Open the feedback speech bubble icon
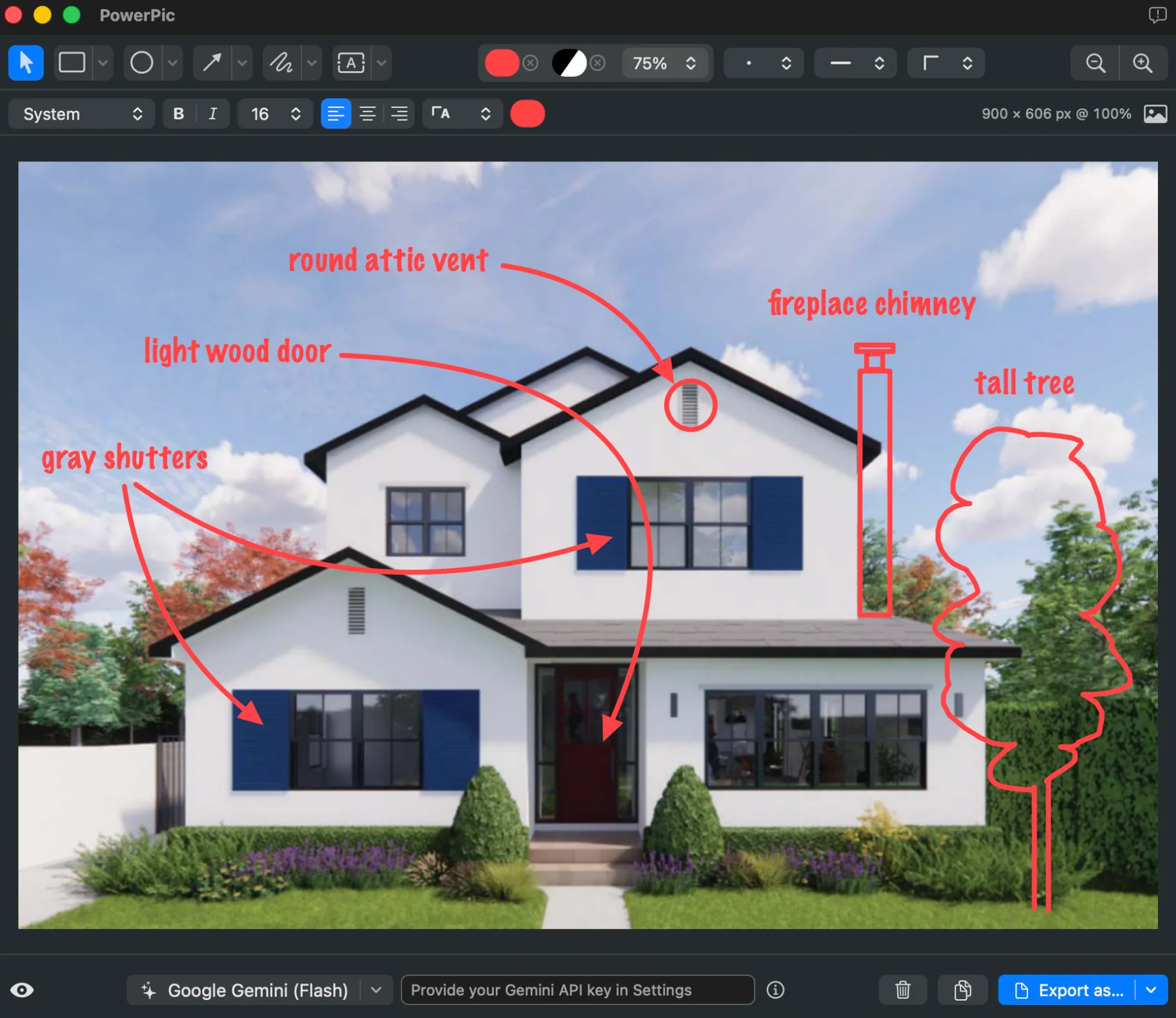 click(x=1157, y=15)
